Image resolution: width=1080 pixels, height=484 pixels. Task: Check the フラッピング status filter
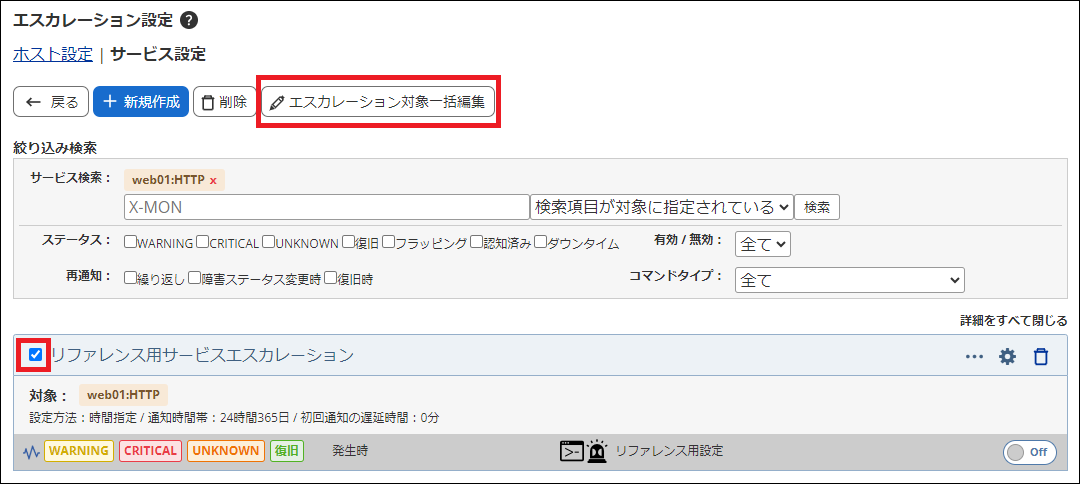coord(388,242)
